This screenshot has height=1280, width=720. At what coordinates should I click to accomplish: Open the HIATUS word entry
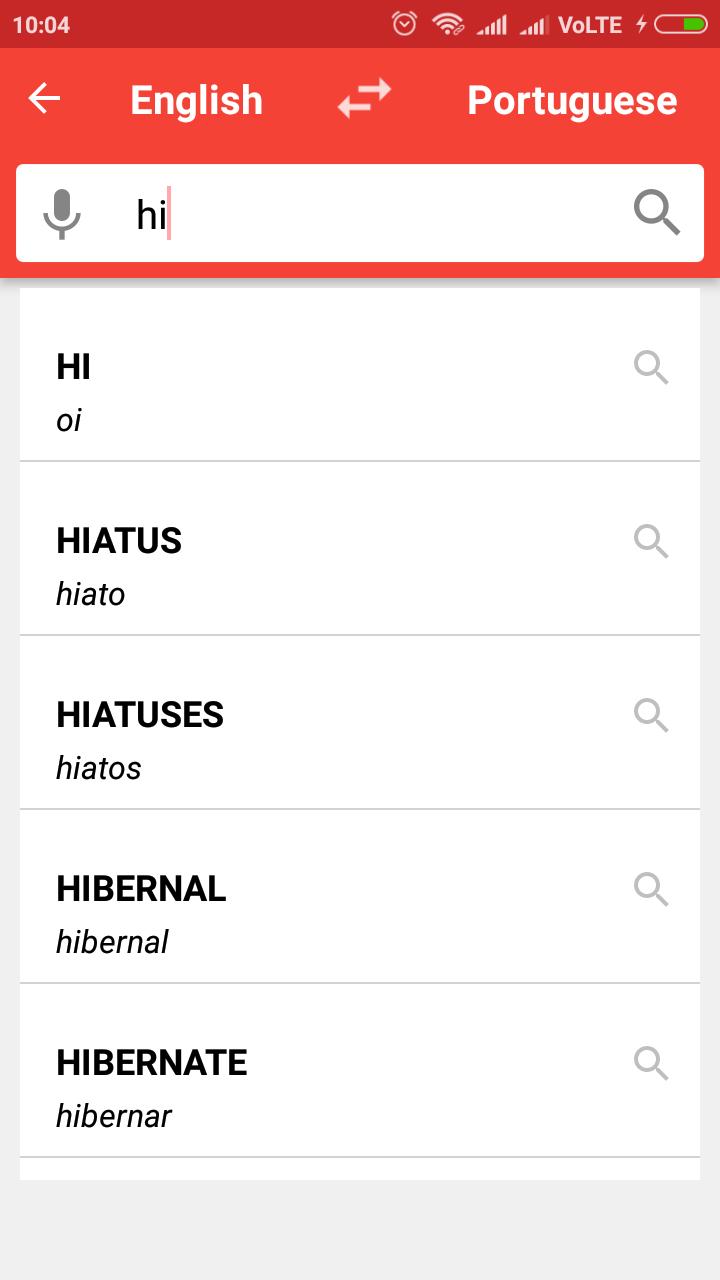click(360, 549)
